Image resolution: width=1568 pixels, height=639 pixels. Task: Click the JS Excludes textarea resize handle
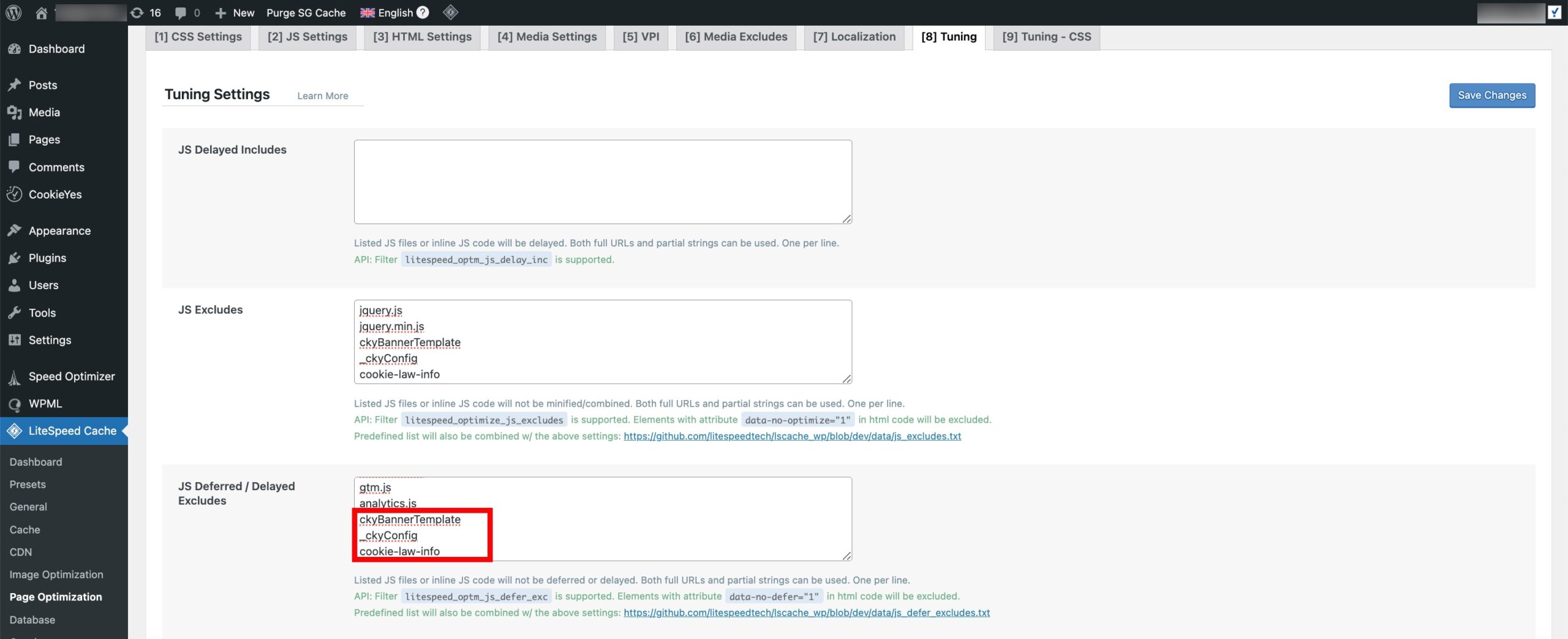(x=846, y=379)
